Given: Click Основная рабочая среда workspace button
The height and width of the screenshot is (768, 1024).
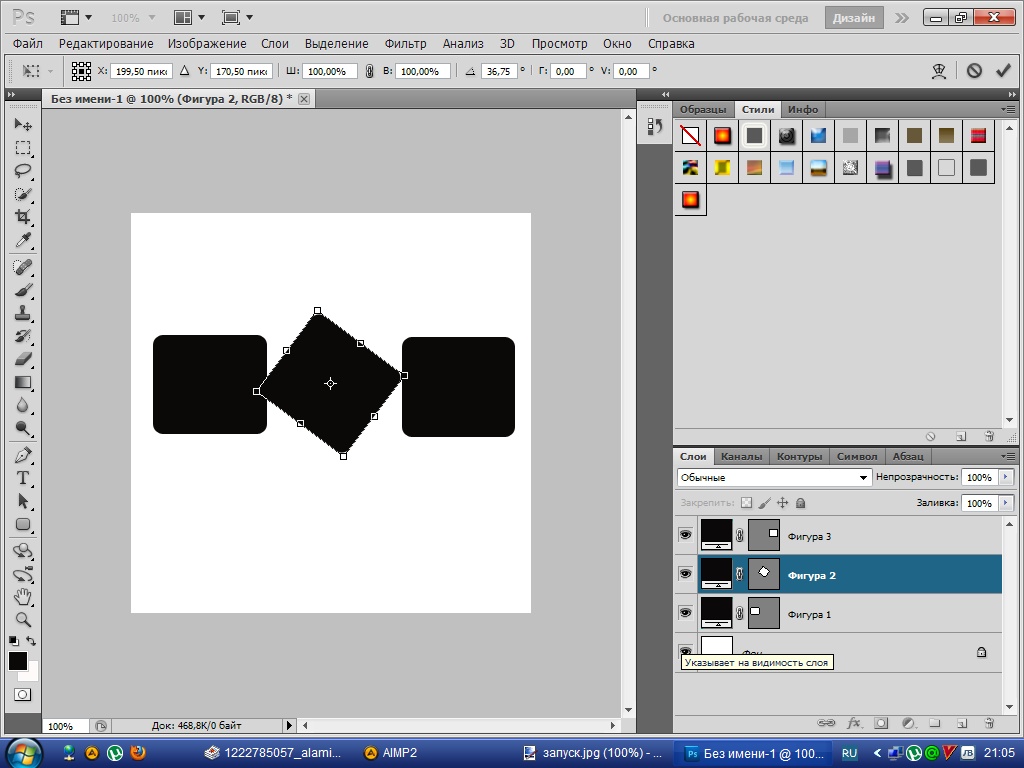Looking at the screenshot, I should (x=735, y=18).
